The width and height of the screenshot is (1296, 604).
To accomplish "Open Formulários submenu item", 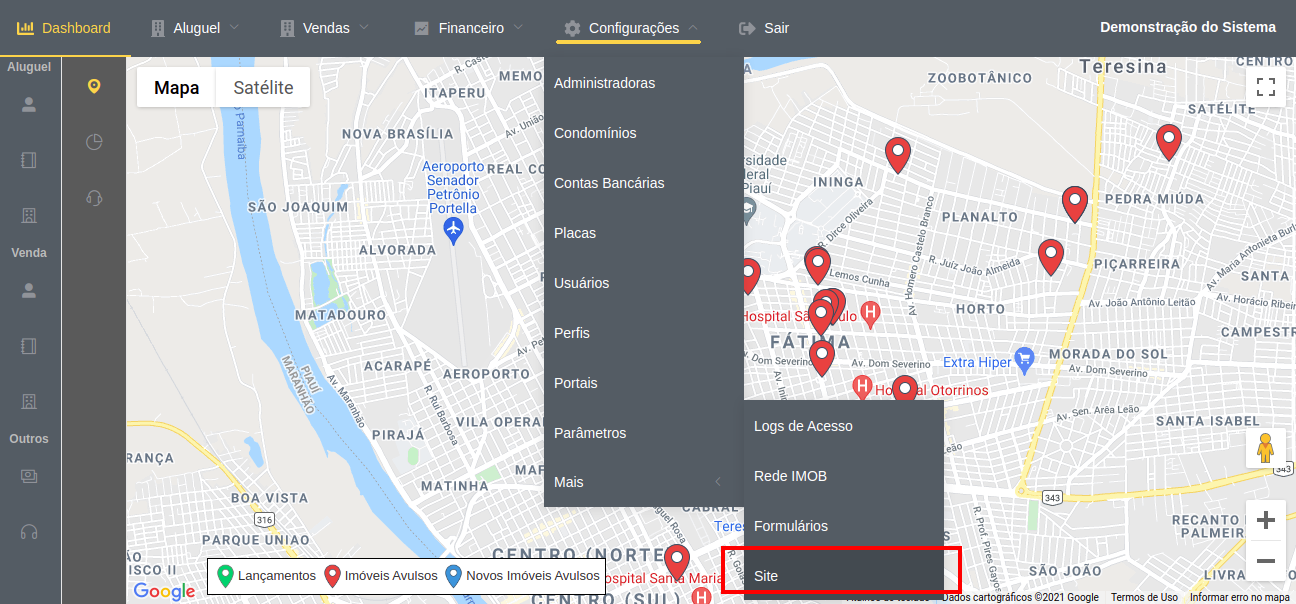I will [x=844, y=526].
